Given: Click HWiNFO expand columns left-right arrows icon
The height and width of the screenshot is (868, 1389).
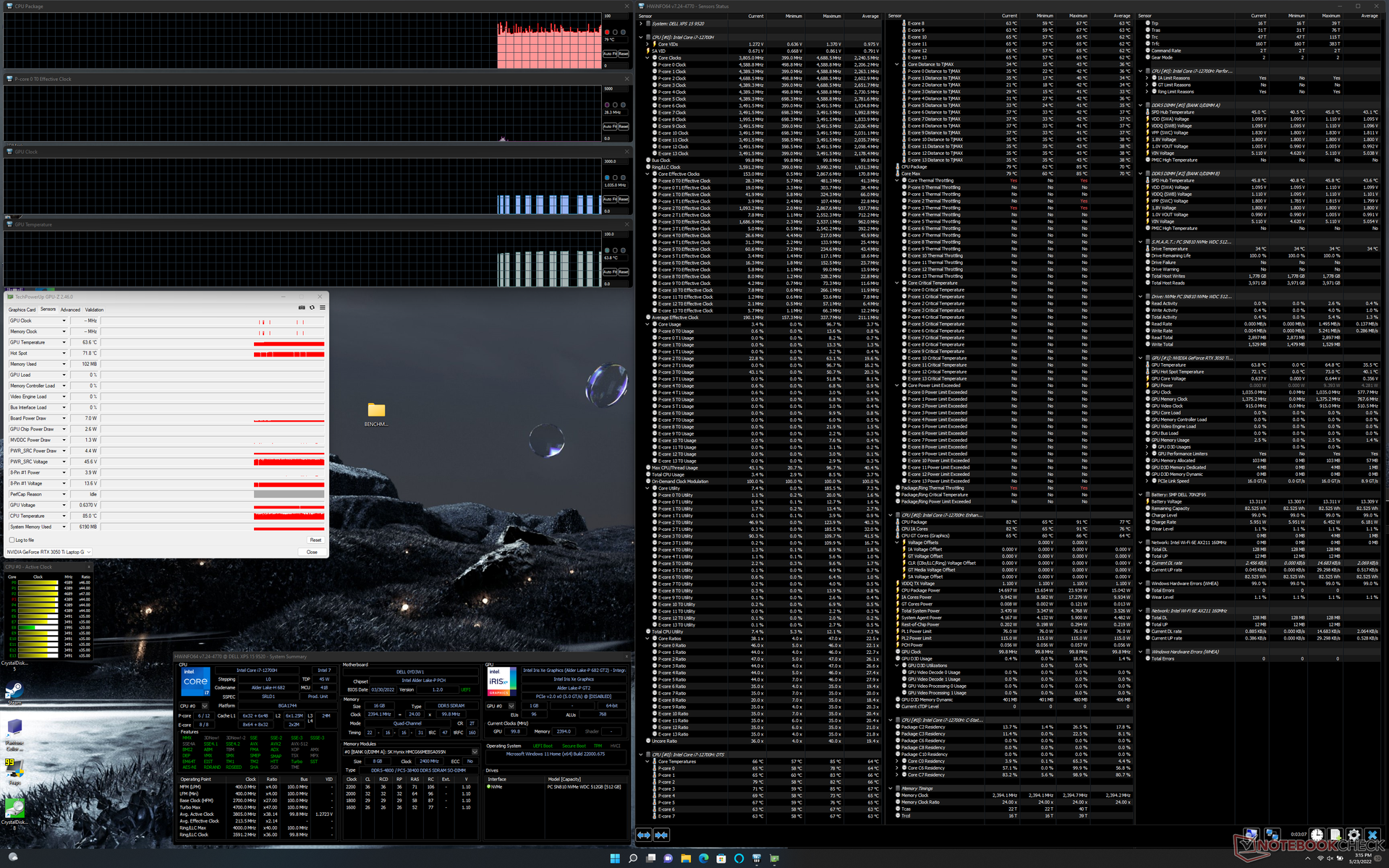Looking at the screenshot, I should pyautogui.click(x=644, y=835).
